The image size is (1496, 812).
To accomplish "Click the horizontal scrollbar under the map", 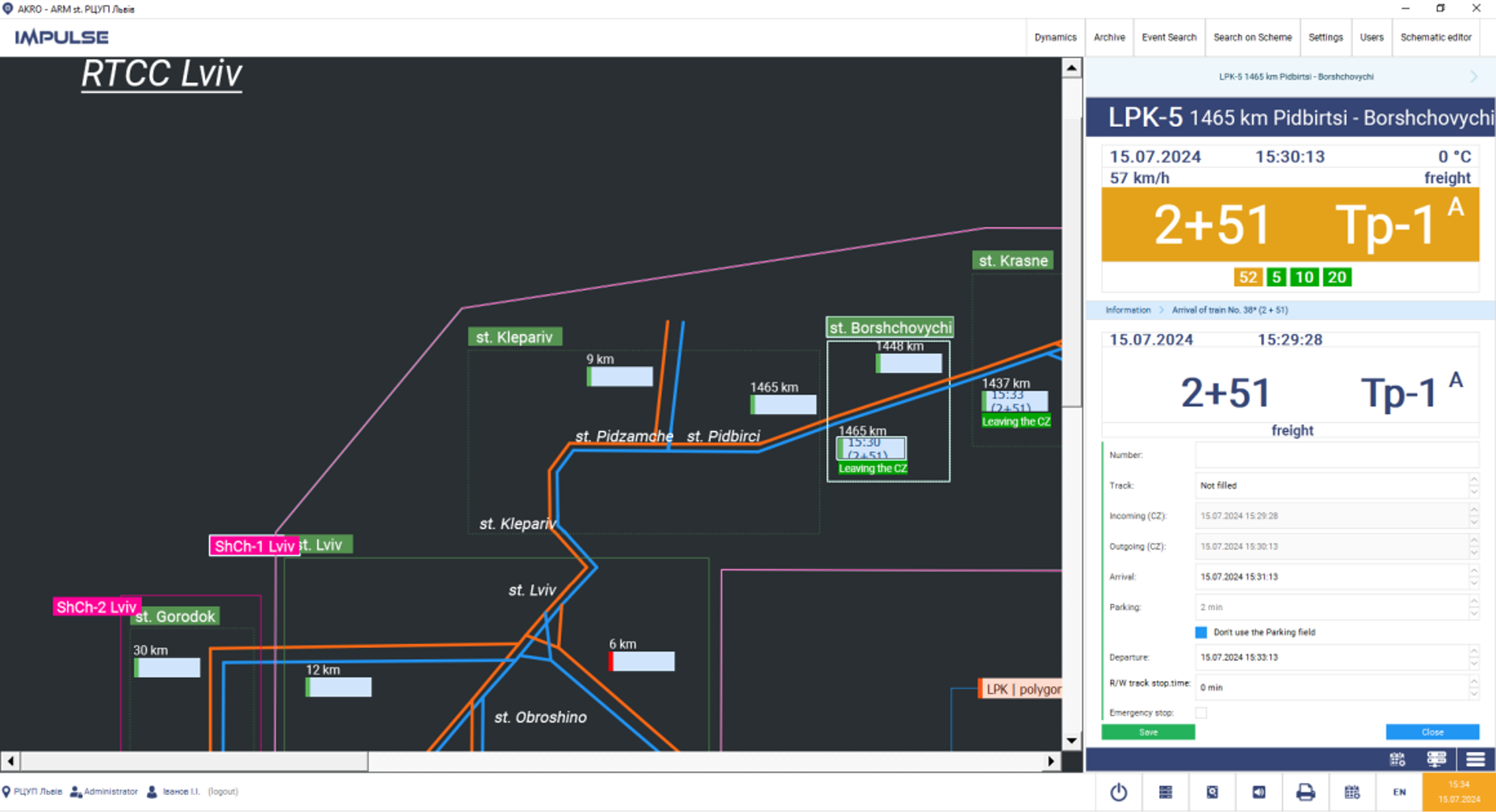I will [194, 761].
